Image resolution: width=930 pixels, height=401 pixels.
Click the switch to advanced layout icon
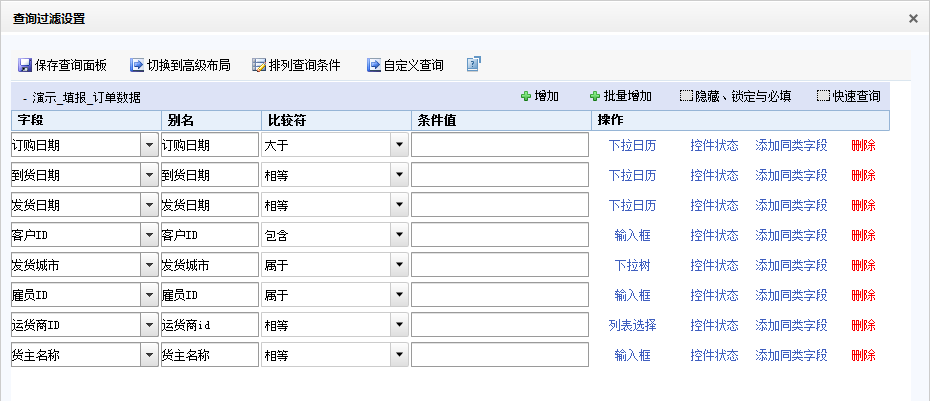pos(137,65)
